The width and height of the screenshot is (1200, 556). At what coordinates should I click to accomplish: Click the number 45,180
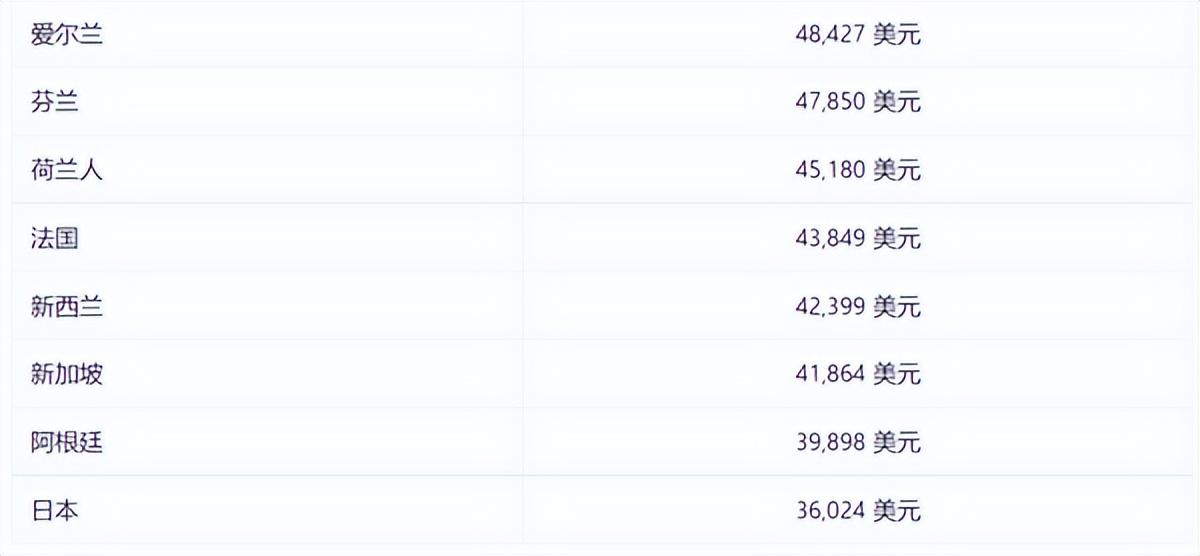click(830, 170)
